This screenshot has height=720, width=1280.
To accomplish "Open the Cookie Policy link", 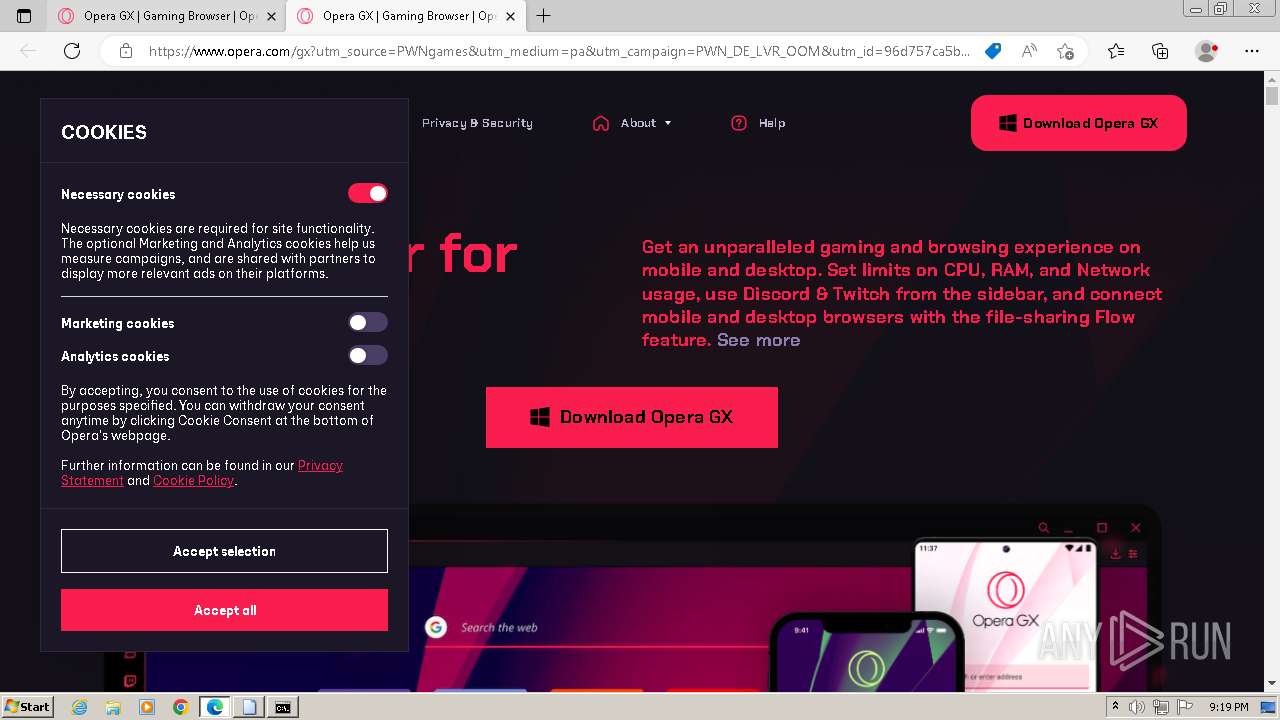I will (x=193, y=481).
